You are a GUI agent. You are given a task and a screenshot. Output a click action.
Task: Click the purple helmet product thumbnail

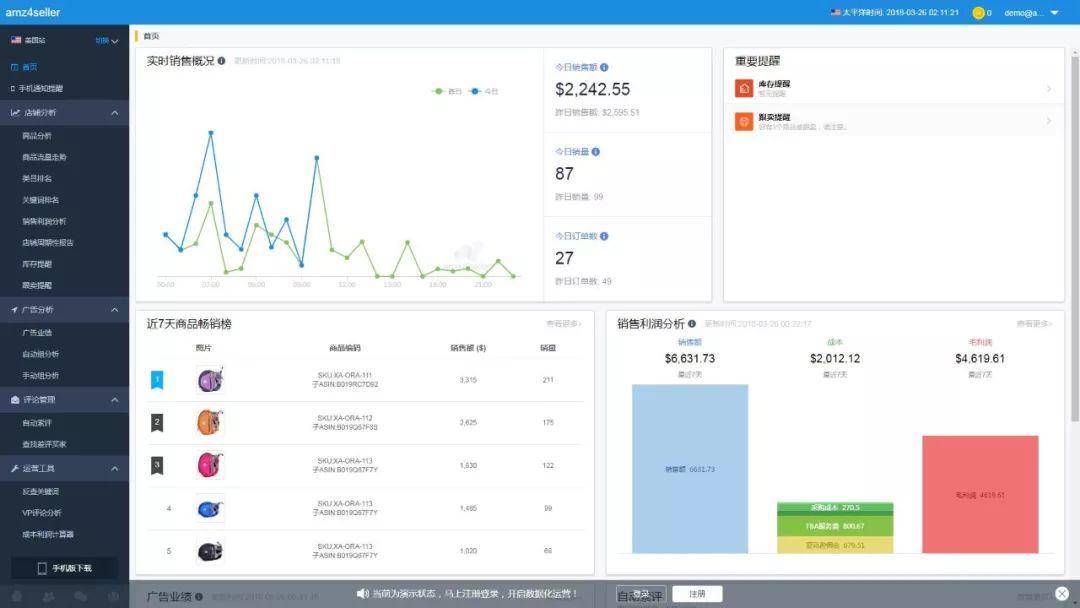click(x=210, y=380)
